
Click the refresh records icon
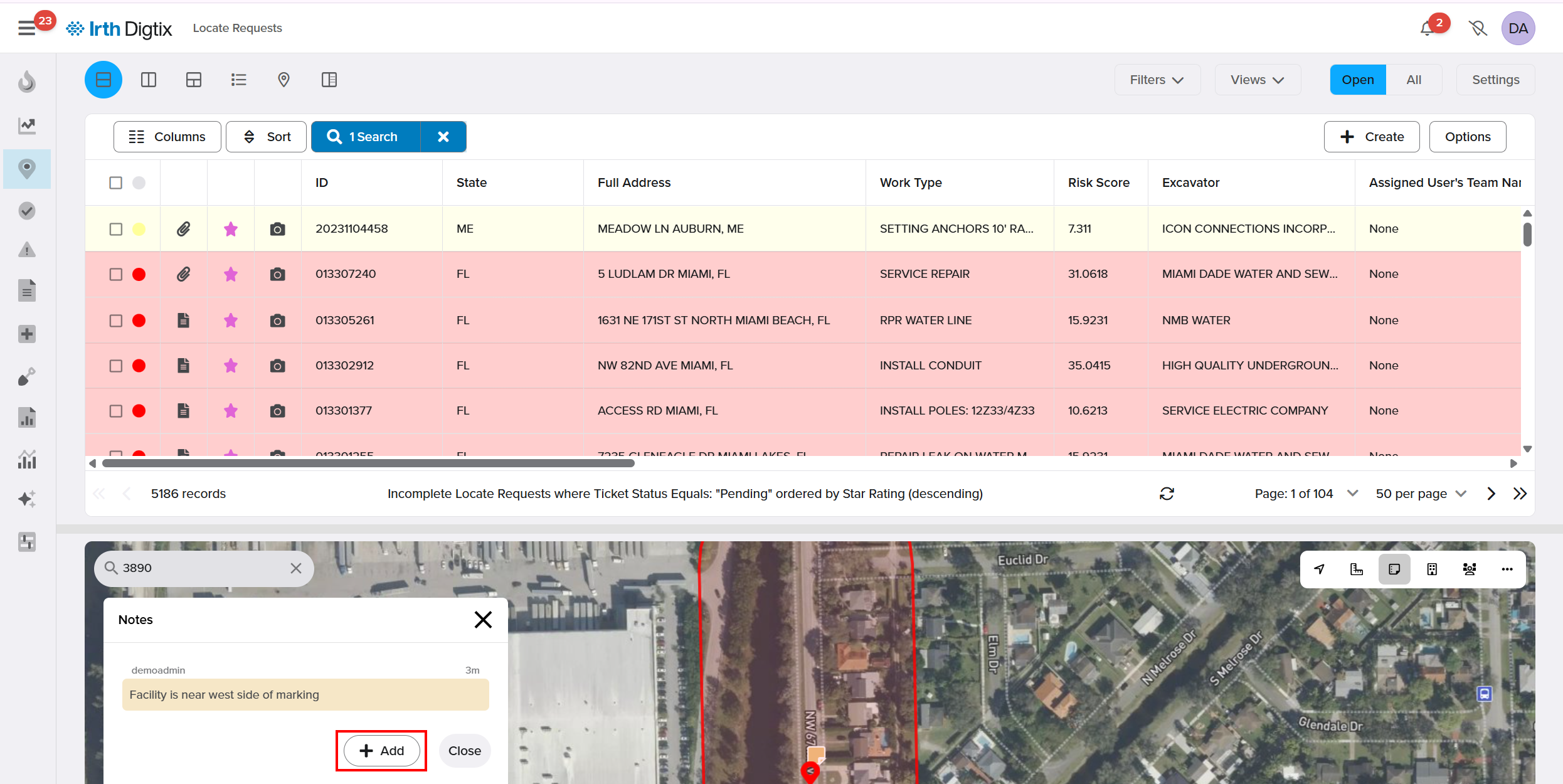[1167, 494]
